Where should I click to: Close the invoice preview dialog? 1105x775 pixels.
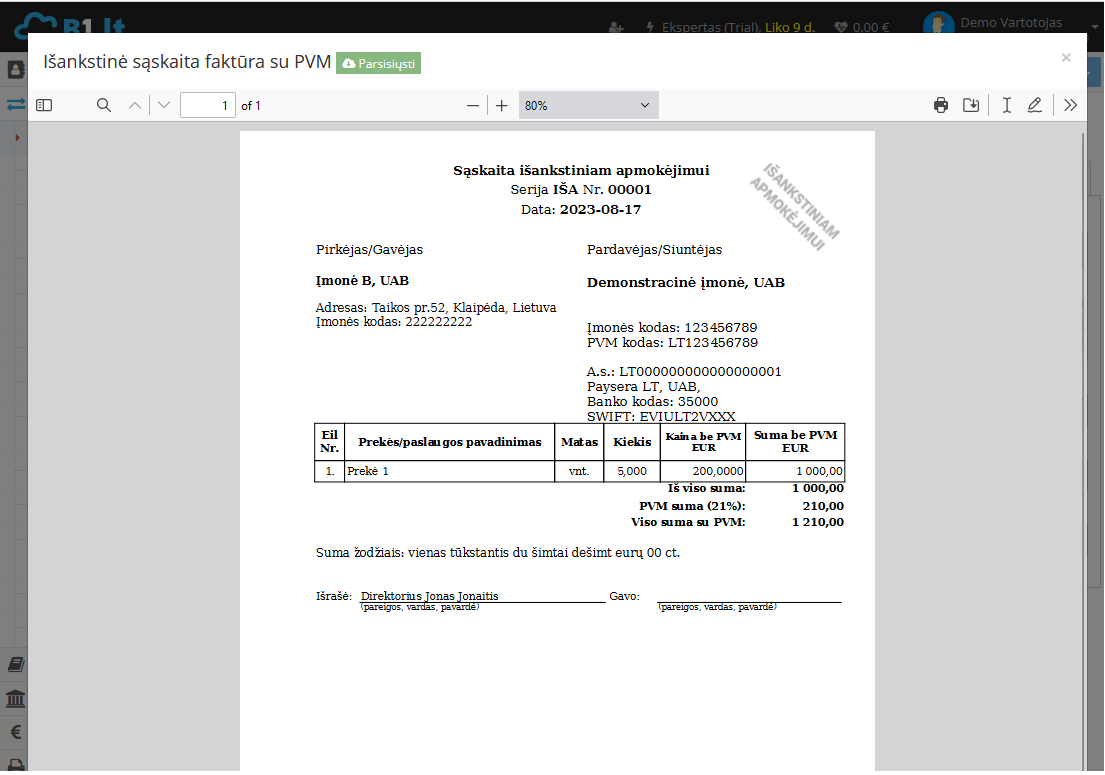(1066, 58)
